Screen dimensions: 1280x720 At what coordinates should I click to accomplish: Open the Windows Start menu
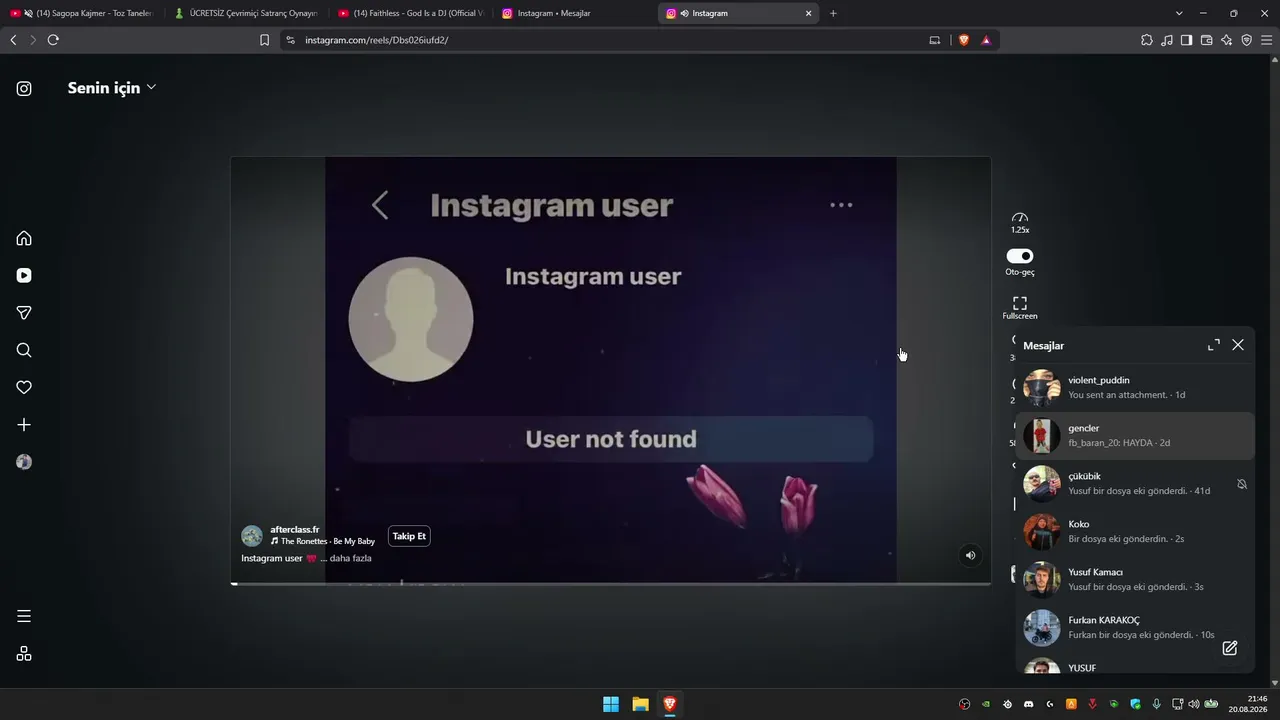point(611,704)
